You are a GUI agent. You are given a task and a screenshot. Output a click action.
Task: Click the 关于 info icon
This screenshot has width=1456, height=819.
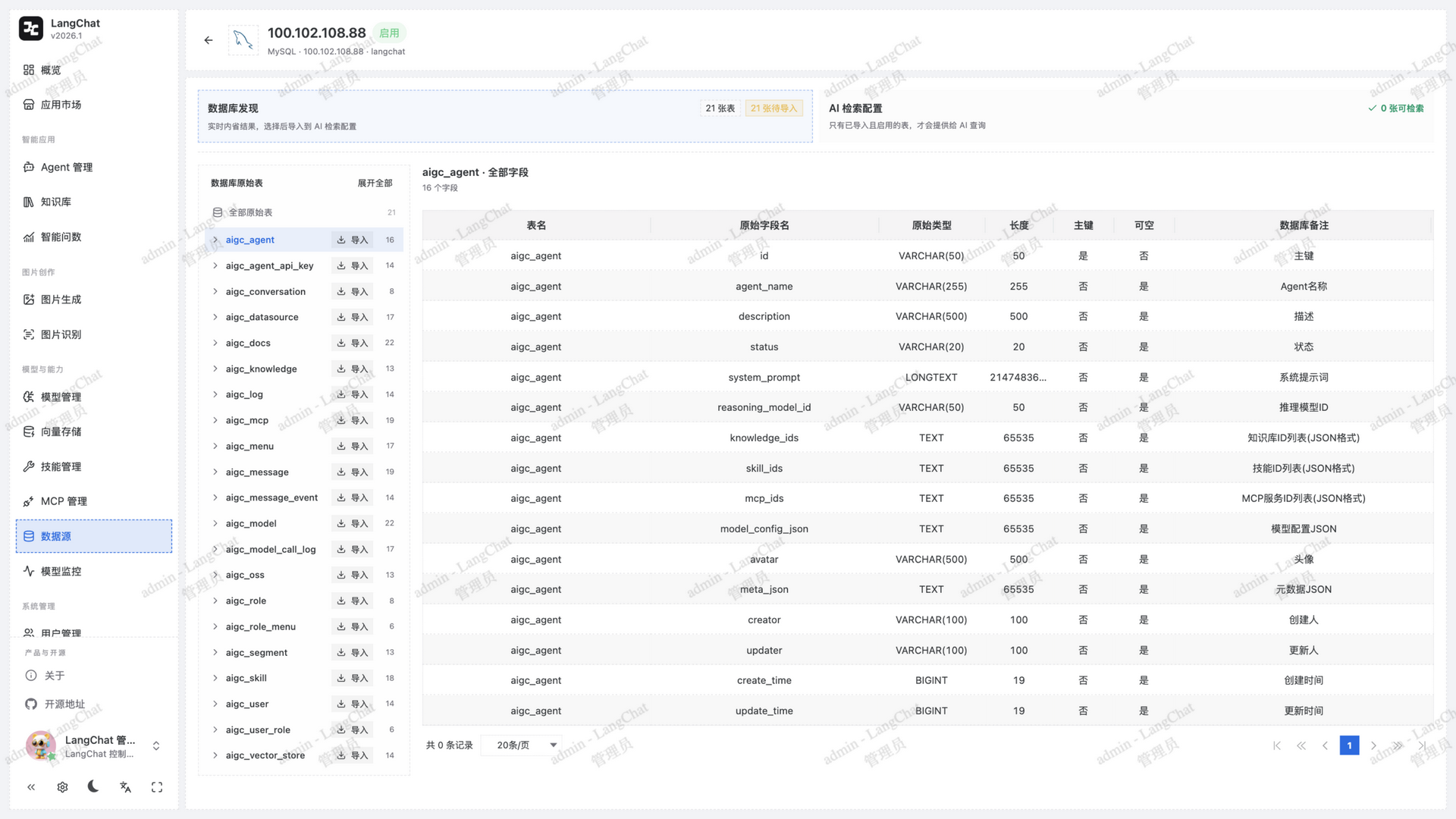31,676
